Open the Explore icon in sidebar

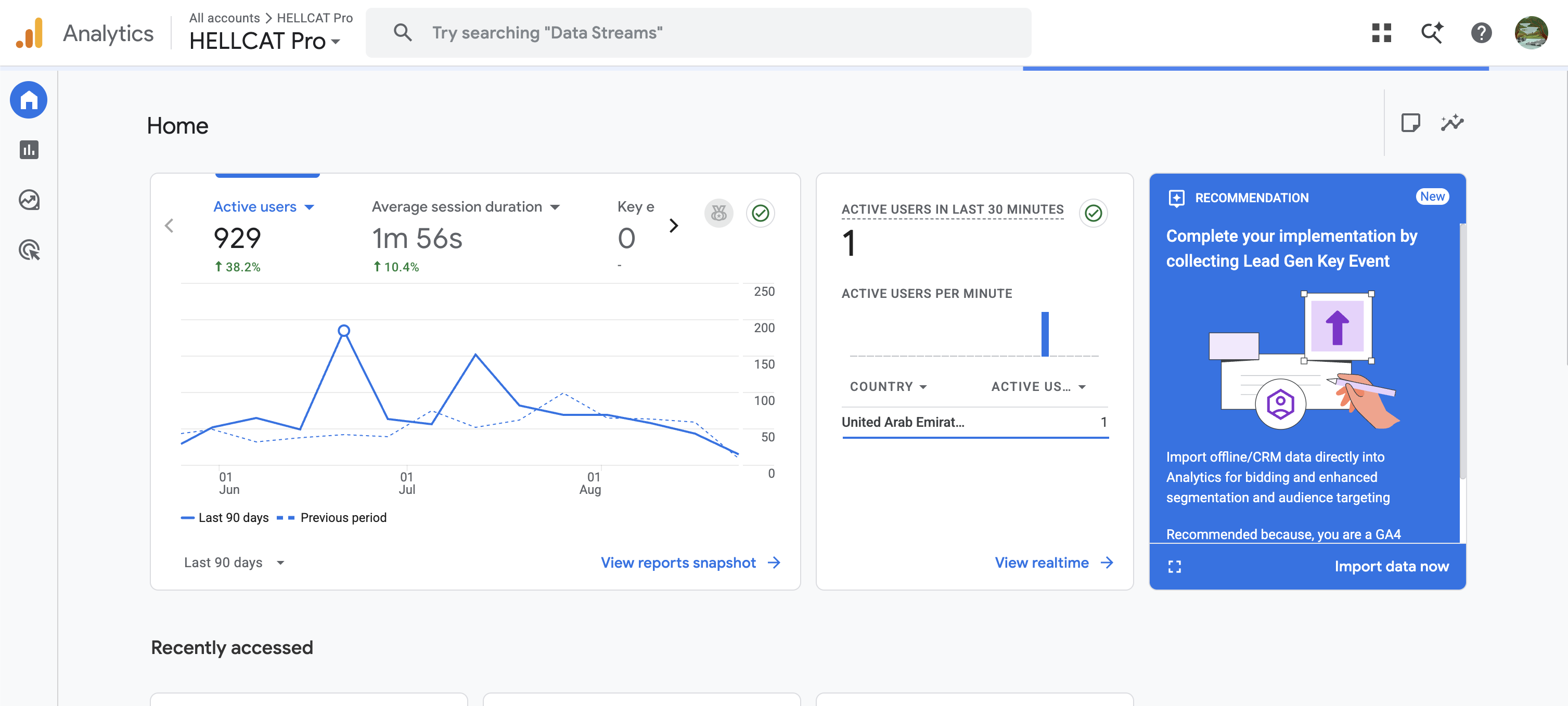(29, 200)
